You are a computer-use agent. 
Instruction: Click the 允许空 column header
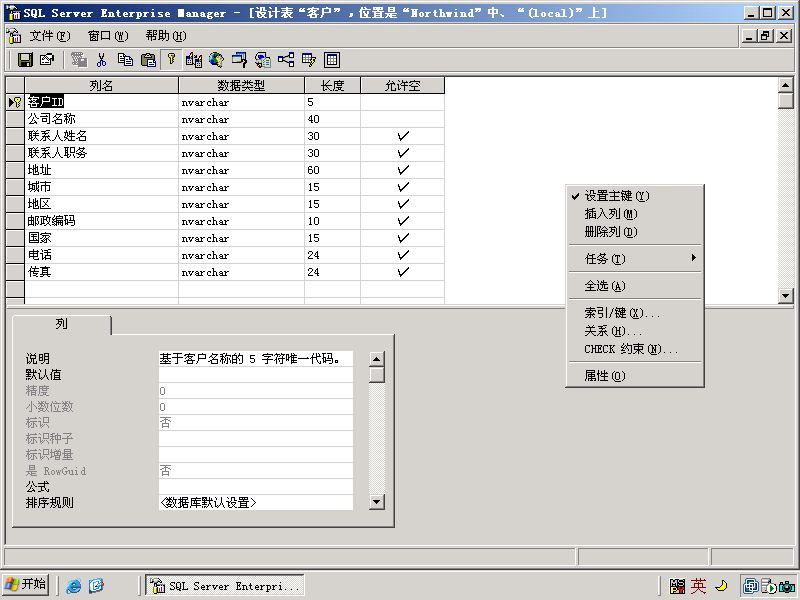pos(403,85)
